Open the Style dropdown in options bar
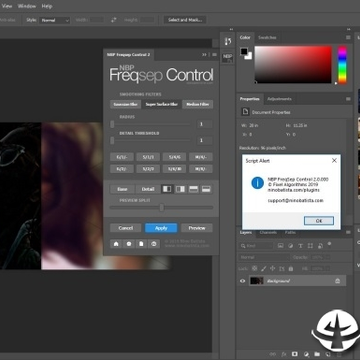360x360 pixels. (54, 20)
